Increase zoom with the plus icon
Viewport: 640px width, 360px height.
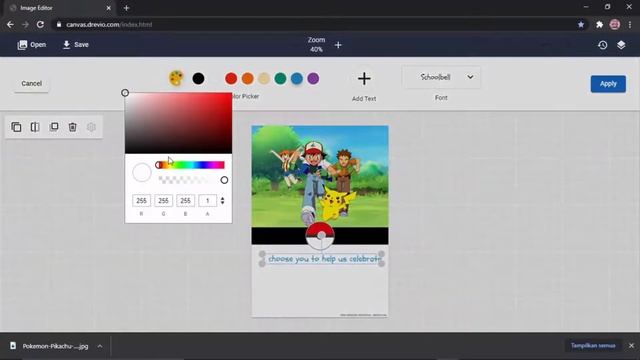338,45
